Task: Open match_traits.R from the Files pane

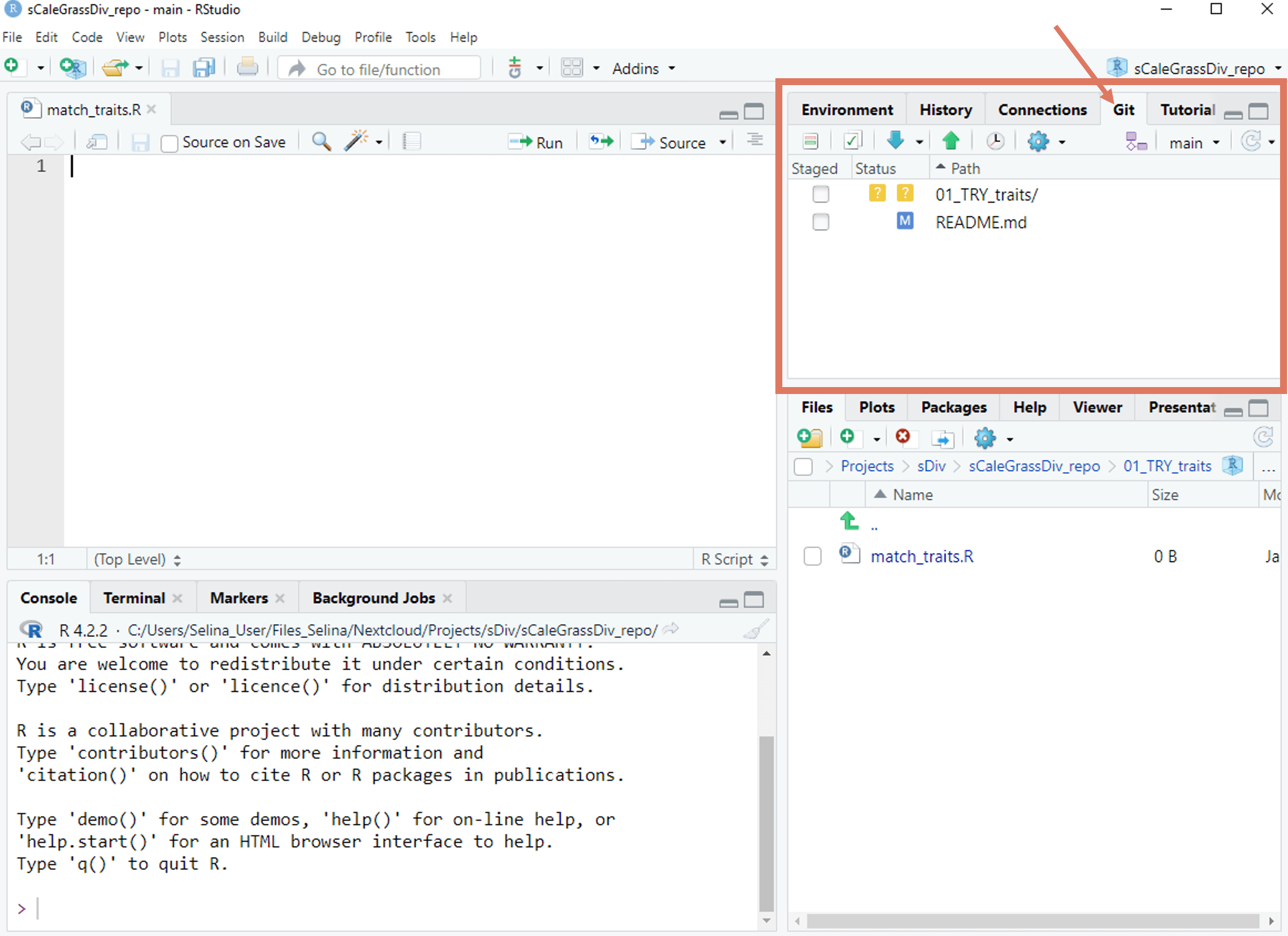Action: click(x=922, y=556)
